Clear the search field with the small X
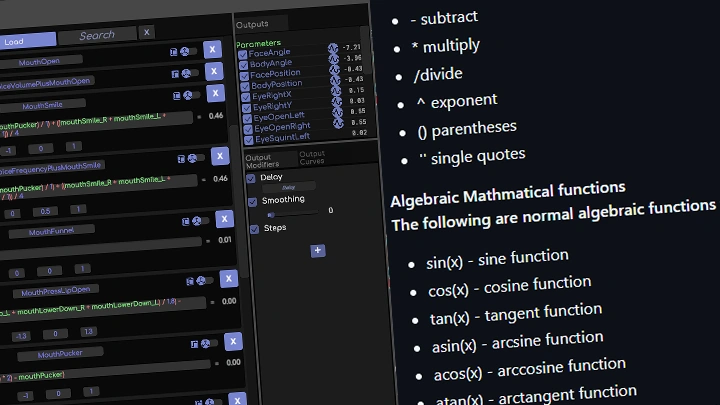Viewport: 720px width, 405px height. pos(146,32)
